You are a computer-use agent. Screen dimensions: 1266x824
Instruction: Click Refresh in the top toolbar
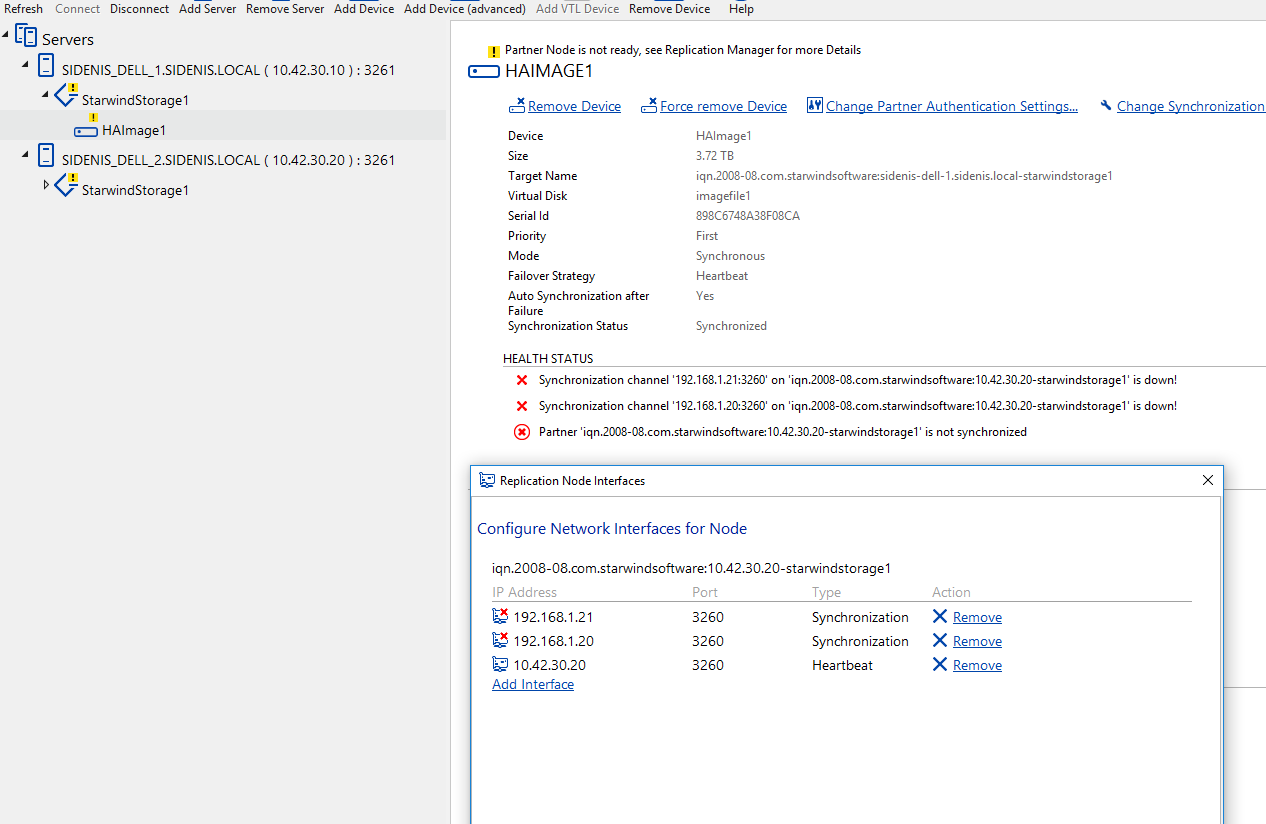coord(24,9)
